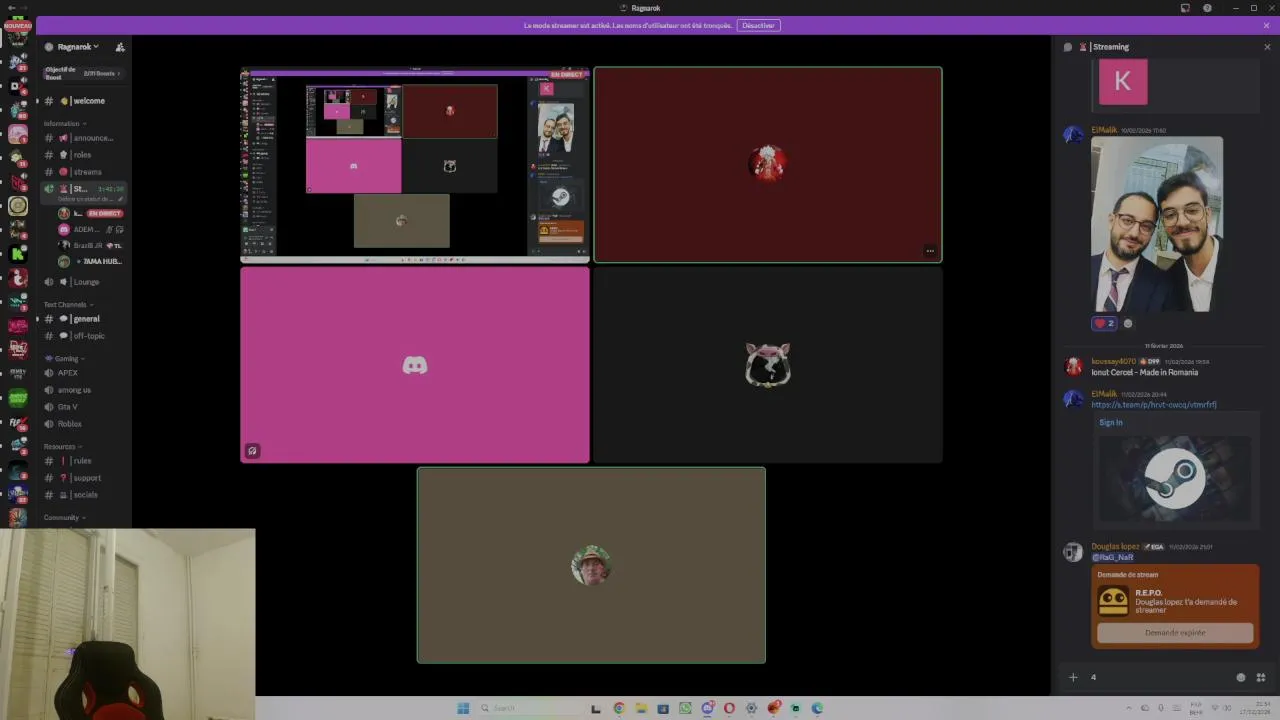Viewport: 1280px width, 720px height.
Task: Click the invite members icon beside Ragnarok
Action: pyautogui.click(x=120, y=47)
